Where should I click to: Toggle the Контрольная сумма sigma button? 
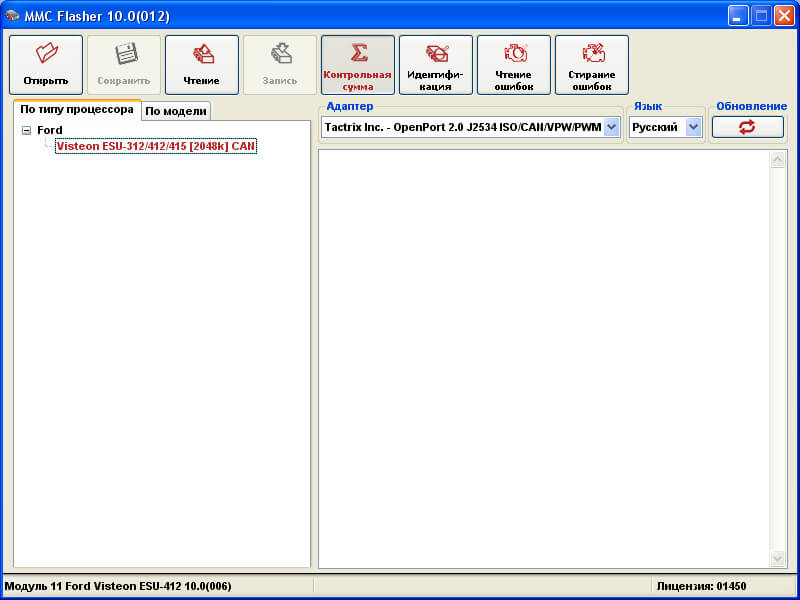pos(358,65)
